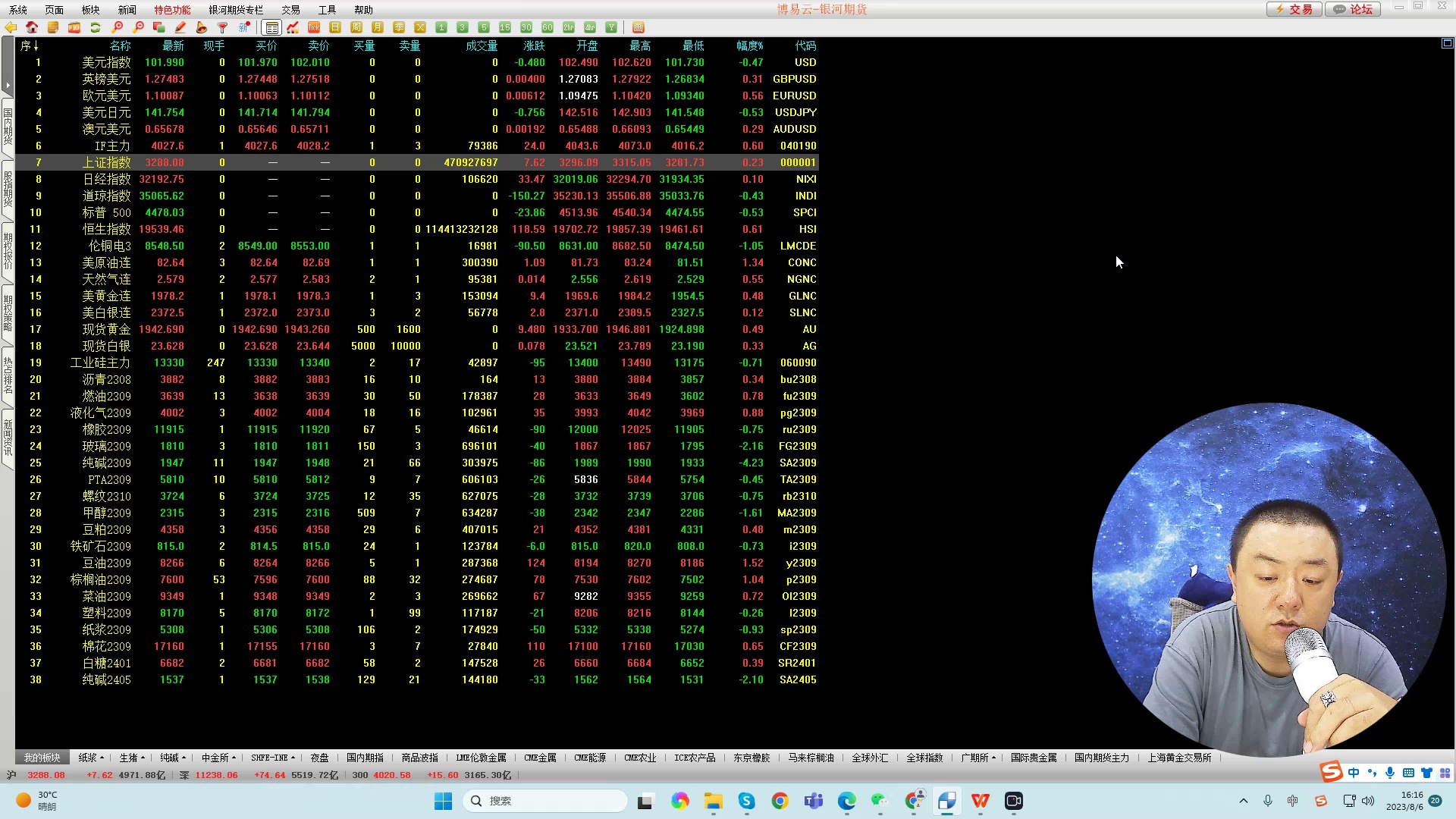Click the green refresh arrows icon
This screenshot has height=819, width=1456.
click(x=96, y=27)
